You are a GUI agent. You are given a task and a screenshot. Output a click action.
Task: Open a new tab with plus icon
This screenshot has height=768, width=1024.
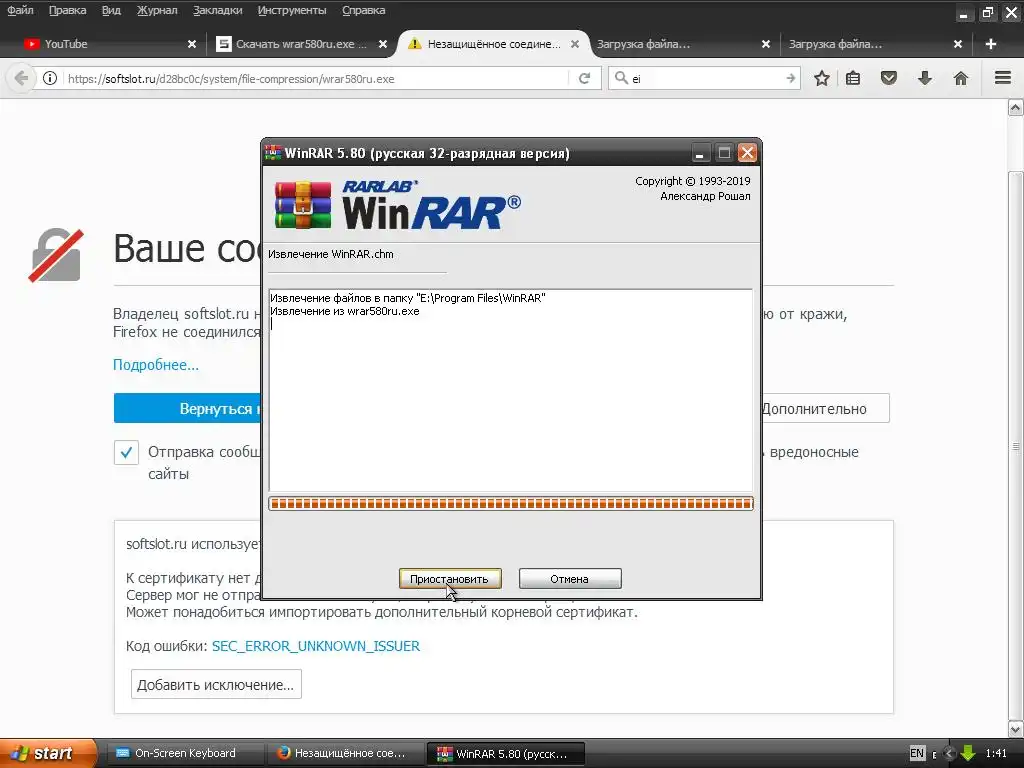991,44
